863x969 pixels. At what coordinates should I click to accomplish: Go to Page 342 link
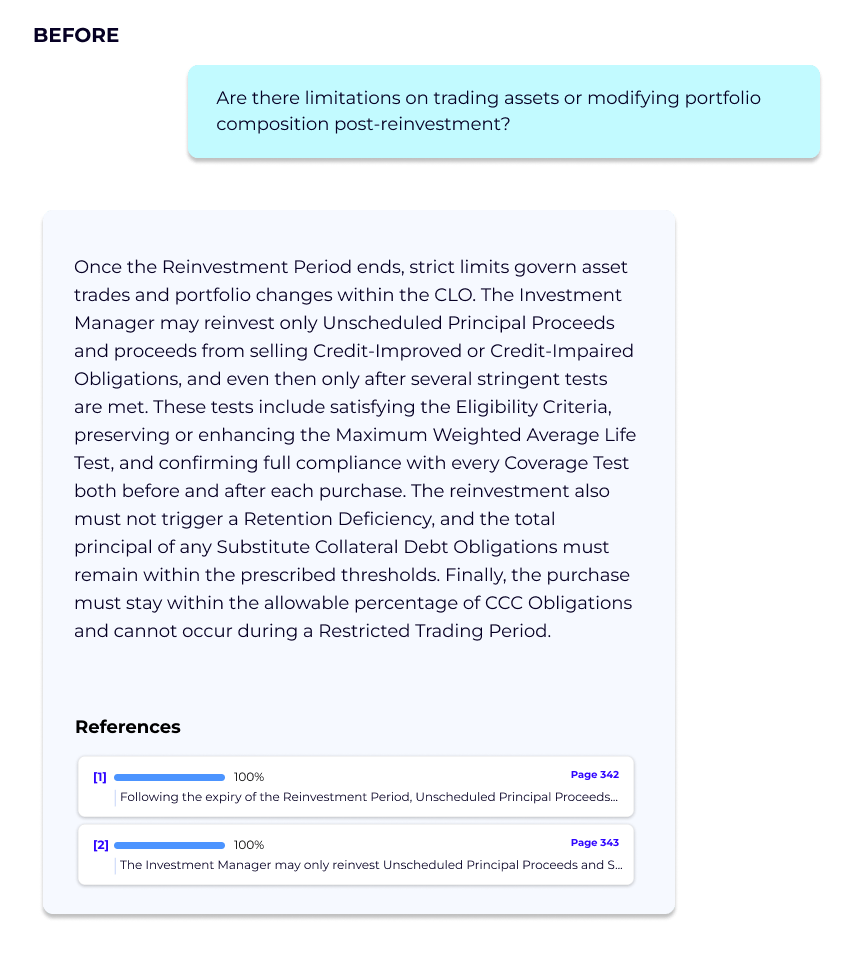point(595,774)
